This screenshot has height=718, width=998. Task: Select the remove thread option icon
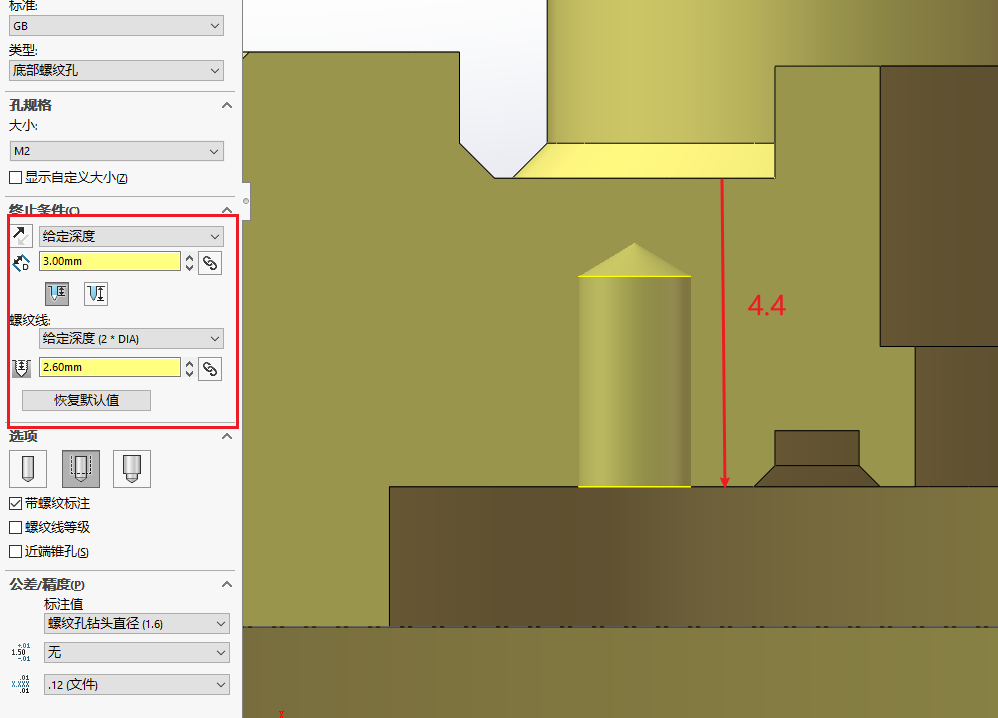pyautogui.click(x=133, y=468)
